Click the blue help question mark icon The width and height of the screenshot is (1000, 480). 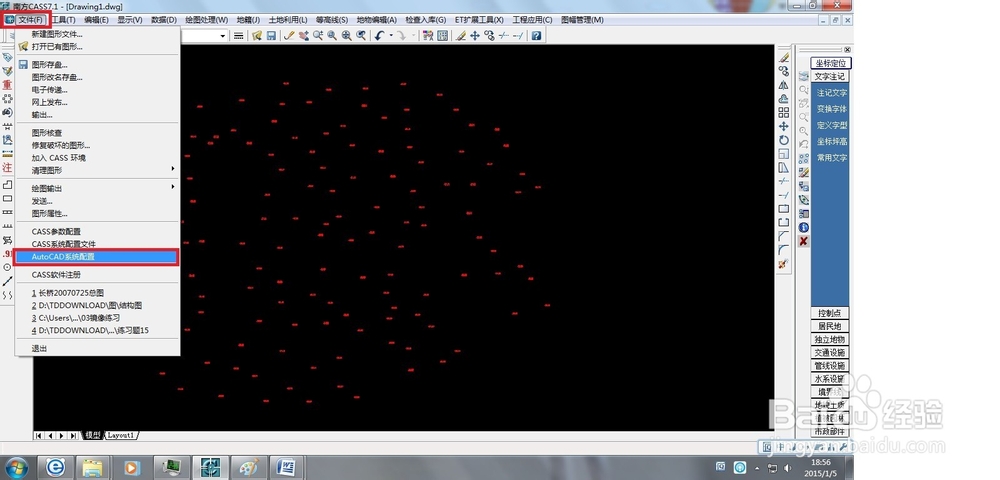click(x=536, y=36)
